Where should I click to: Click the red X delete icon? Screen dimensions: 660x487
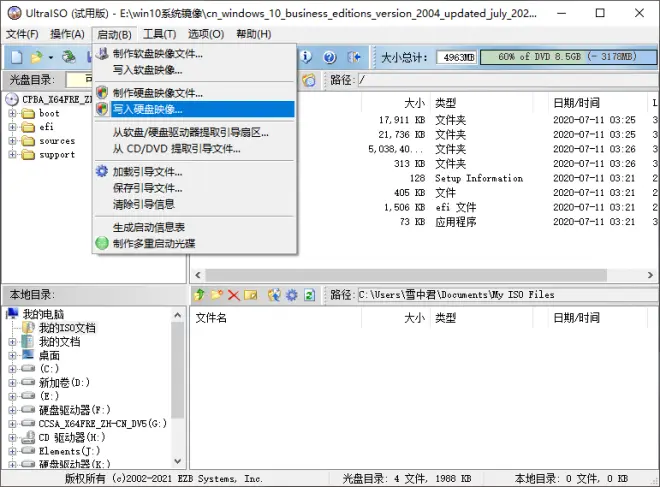pyautogui.click(x=234, y=295)
